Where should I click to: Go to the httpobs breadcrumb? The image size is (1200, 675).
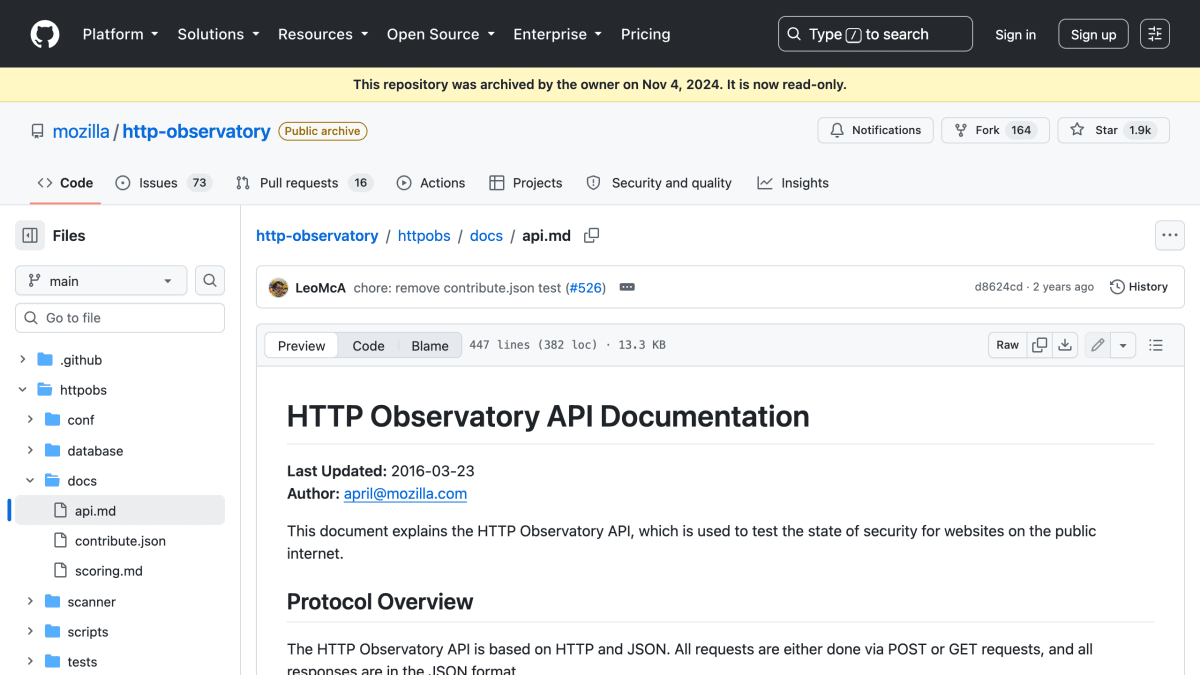click(424, 236)
